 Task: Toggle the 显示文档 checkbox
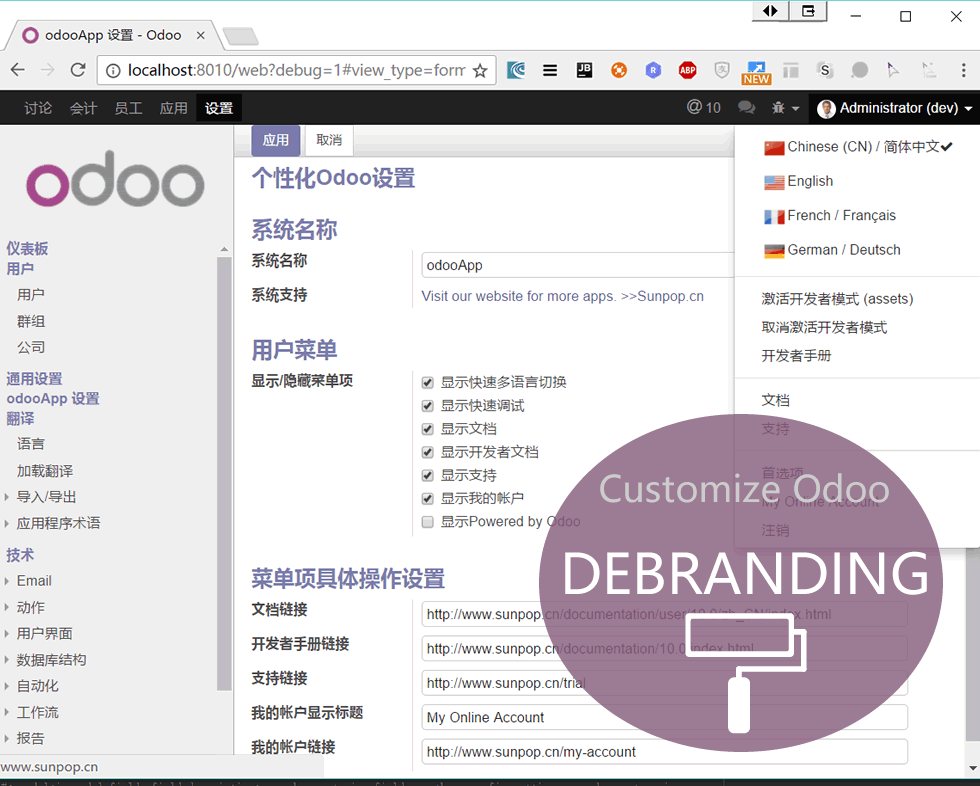coord(428,429)
